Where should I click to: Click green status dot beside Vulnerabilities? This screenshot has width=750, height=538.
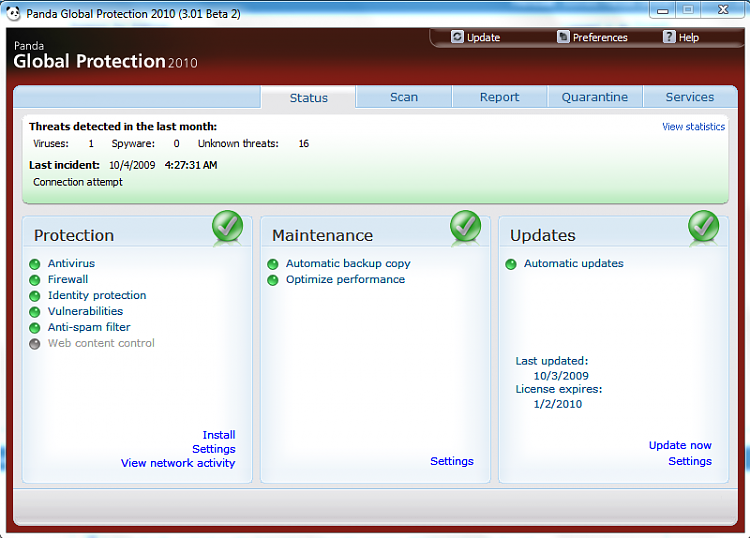point(34,312)
